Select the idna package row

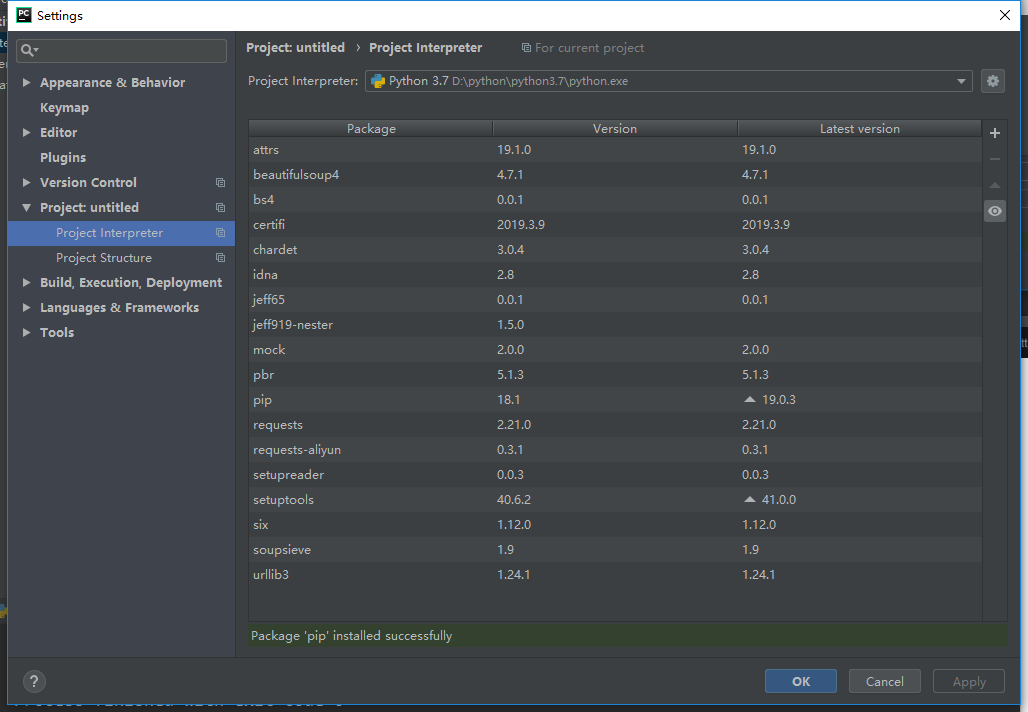(x=615, y=275)
